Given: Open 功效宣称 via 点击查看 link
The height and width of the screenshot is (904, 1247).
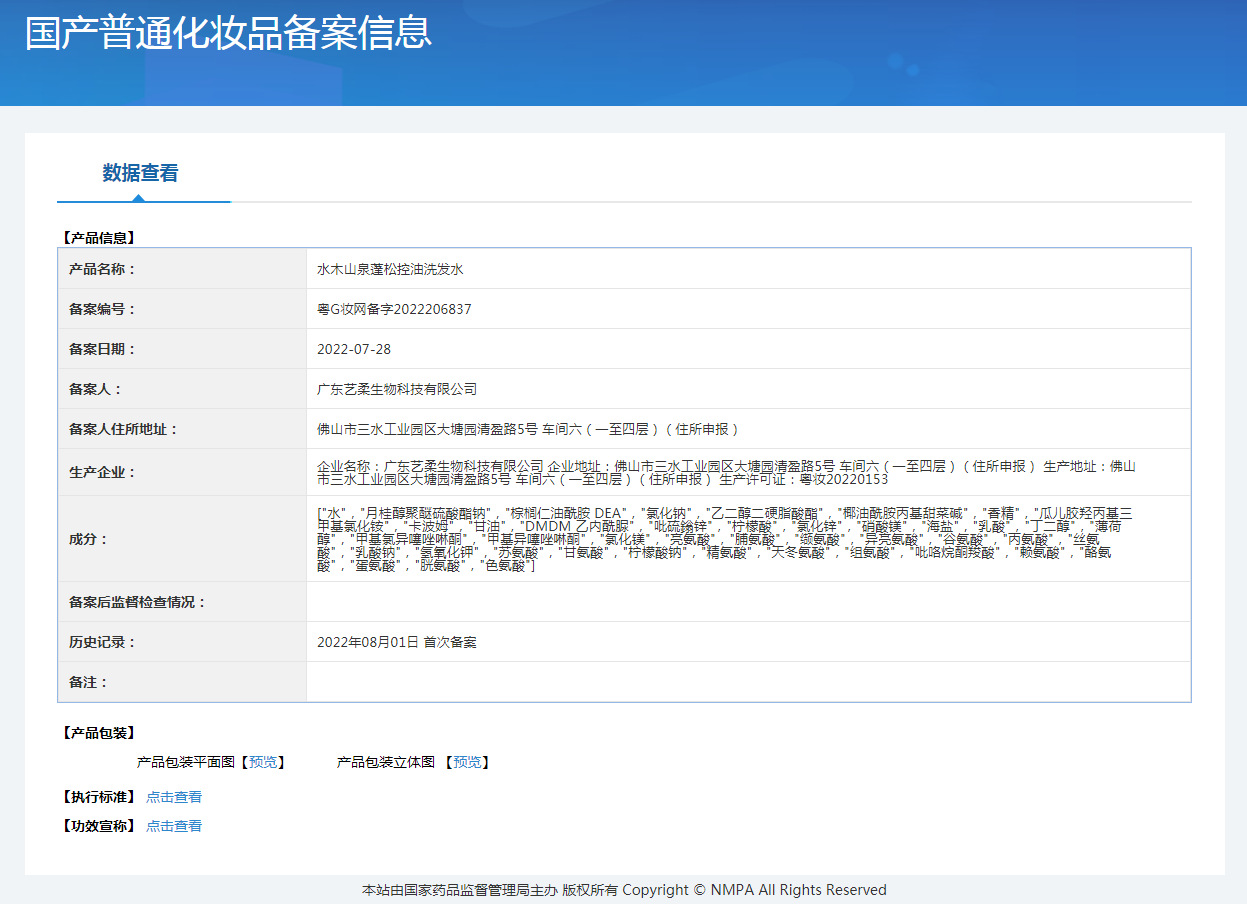Looking at the screenshot, I should pyautogui.click(x=174, y=826).
